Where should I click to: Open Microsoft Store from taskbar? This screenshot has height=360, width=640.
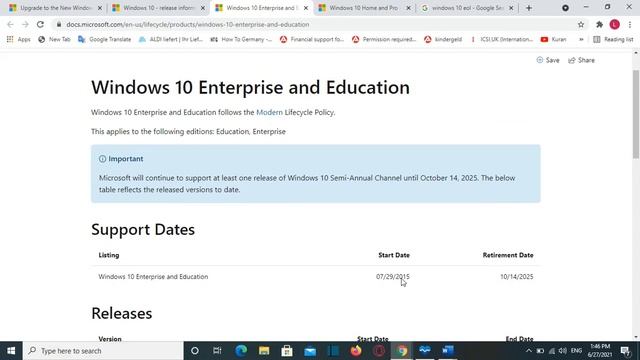(x=287, y=351)
